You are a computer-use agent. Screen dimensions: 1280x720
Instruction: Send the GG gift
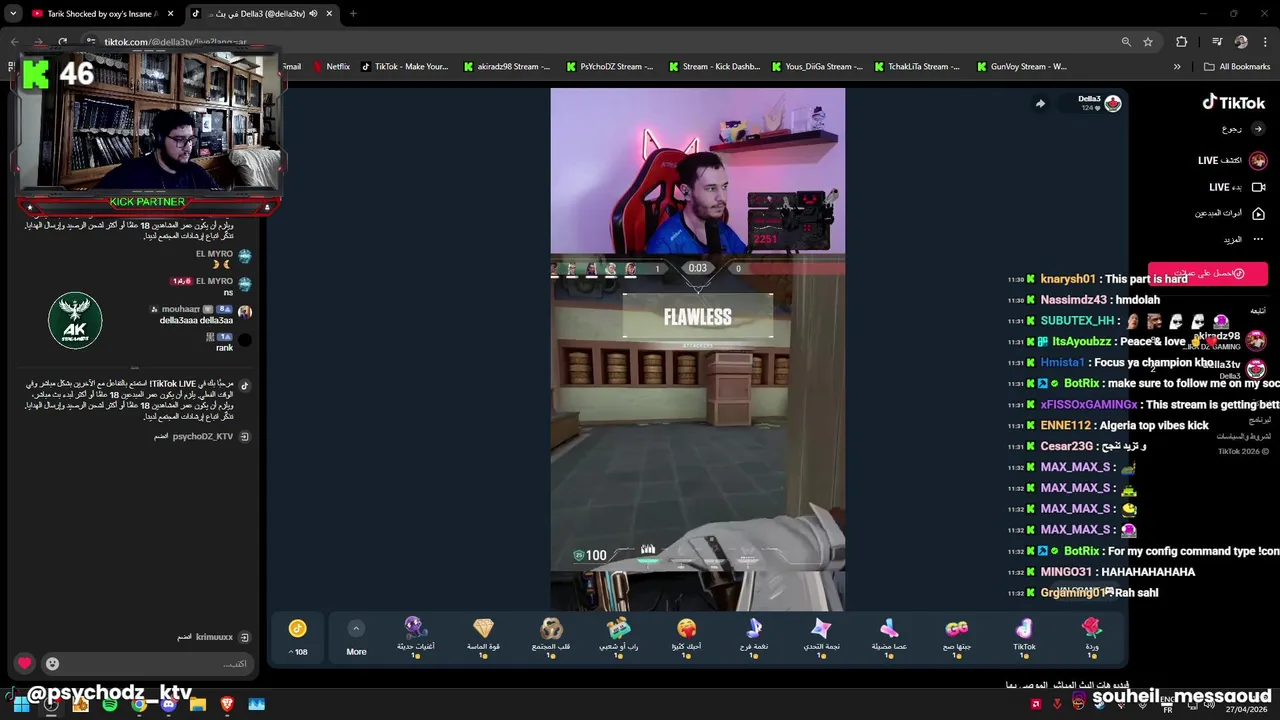tap(956, 636)
